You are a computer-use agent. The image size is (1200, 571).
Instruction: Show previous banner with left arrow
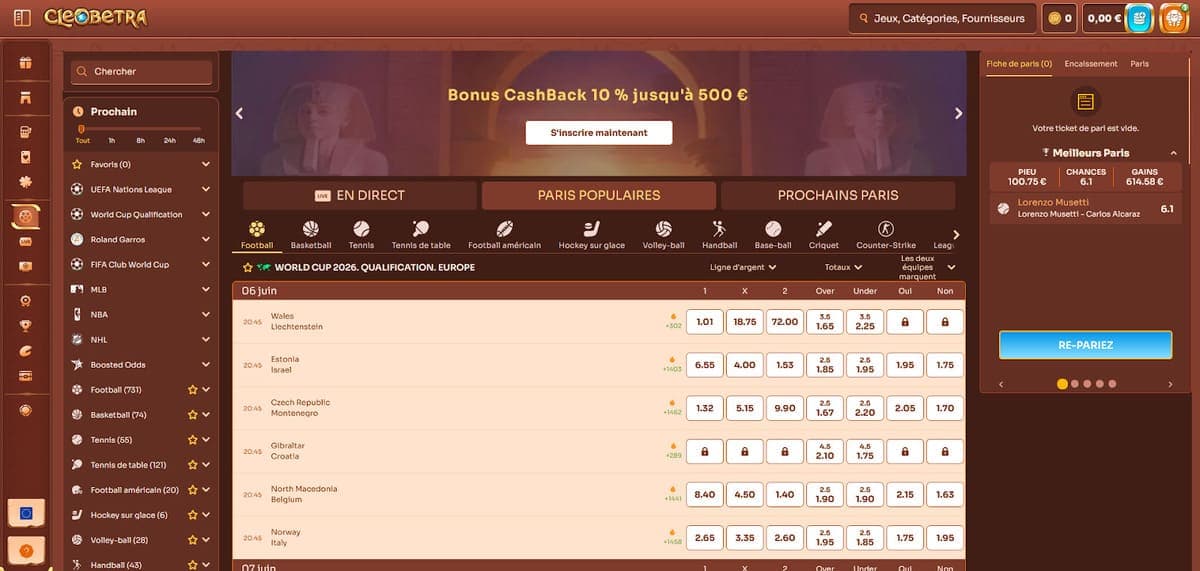coord(240,113)
